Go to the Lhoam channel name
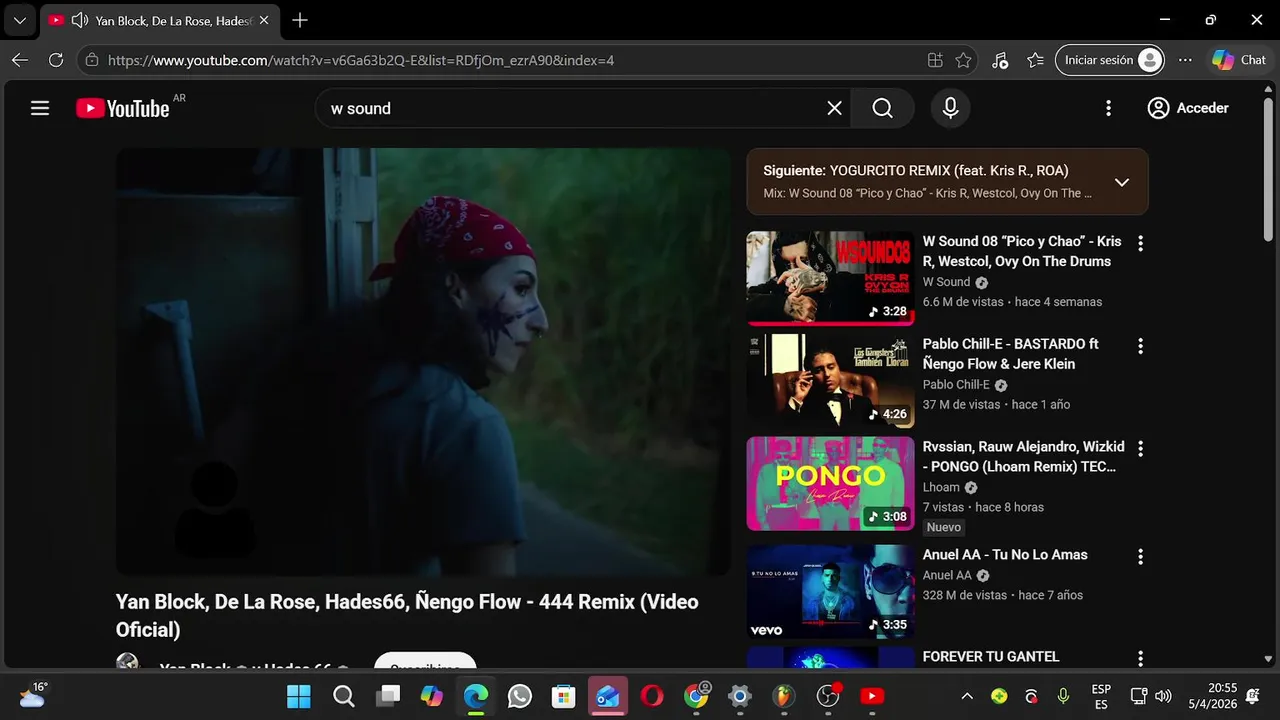 point(941,487)
